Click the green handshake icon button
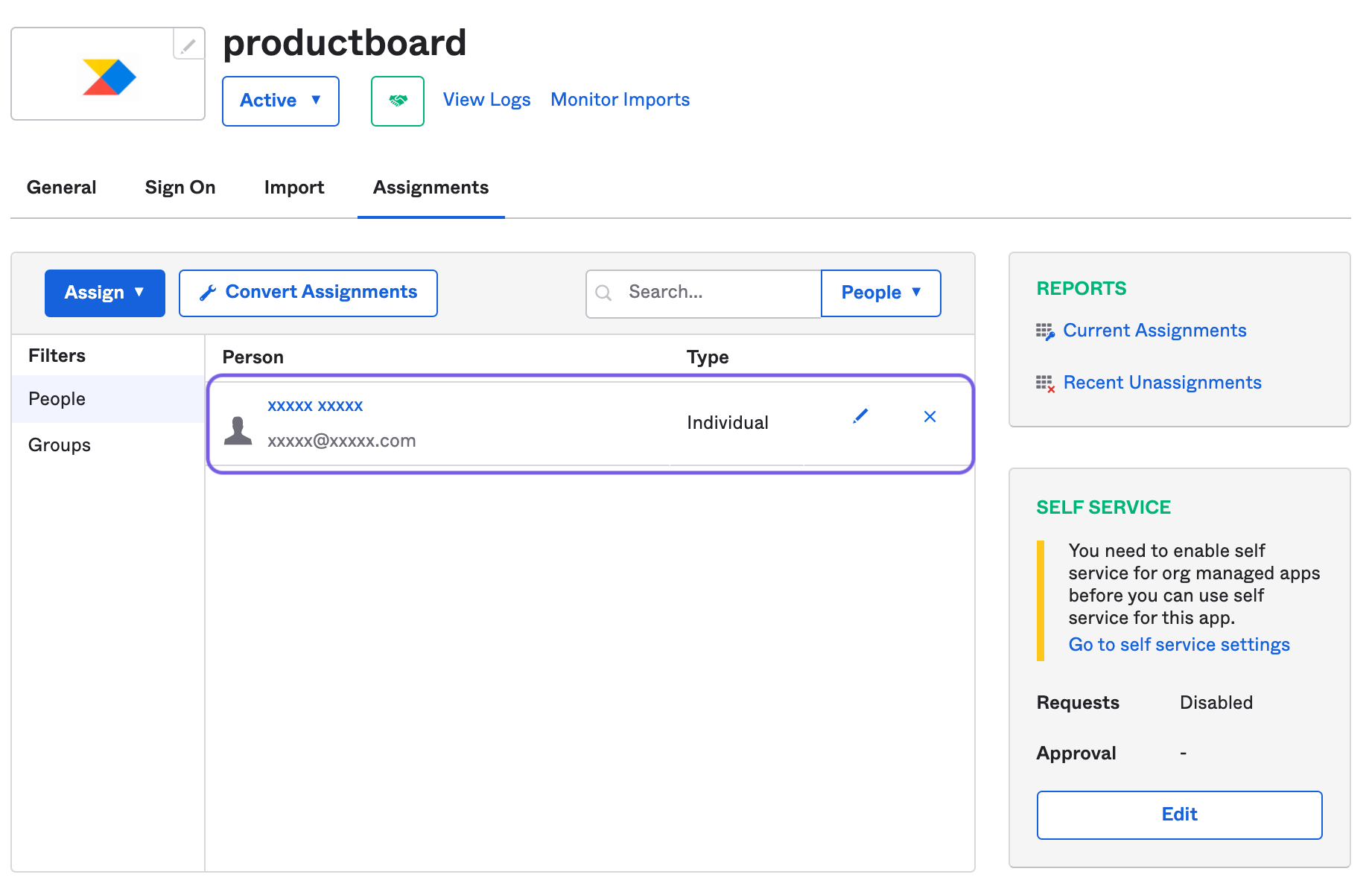The width and height of the screenshot is (1372, 886). tap(398, 101)
